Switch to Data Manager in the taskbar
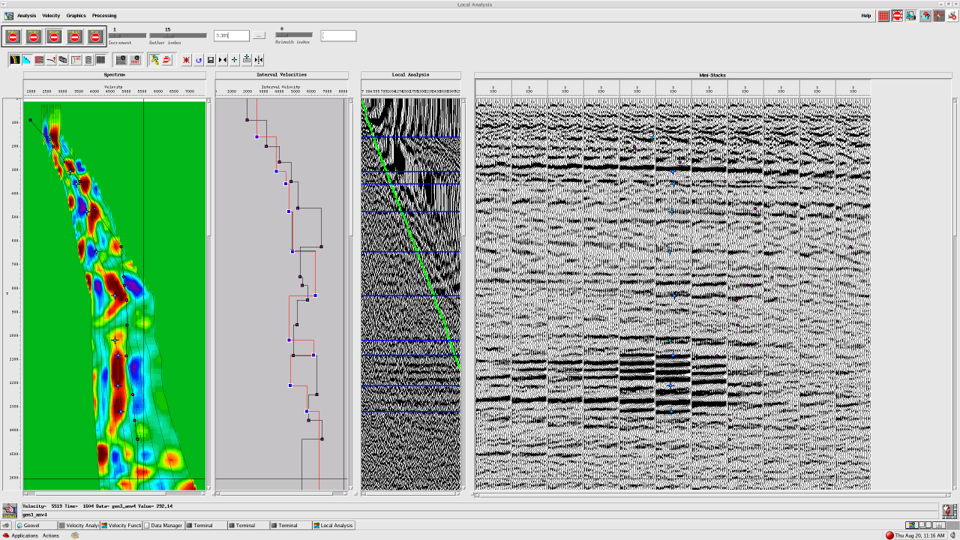 [x=166, y=525]
